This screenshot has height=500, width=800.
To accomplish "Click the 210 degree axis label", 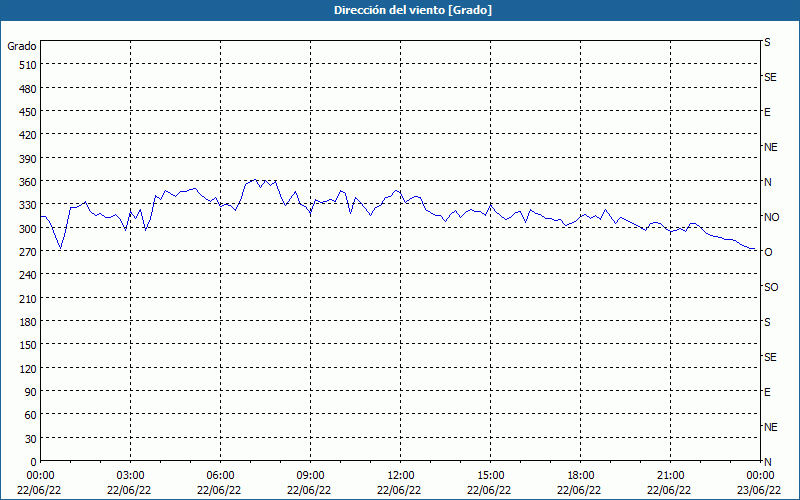I will pyautogui.click(x=28, y=298).
